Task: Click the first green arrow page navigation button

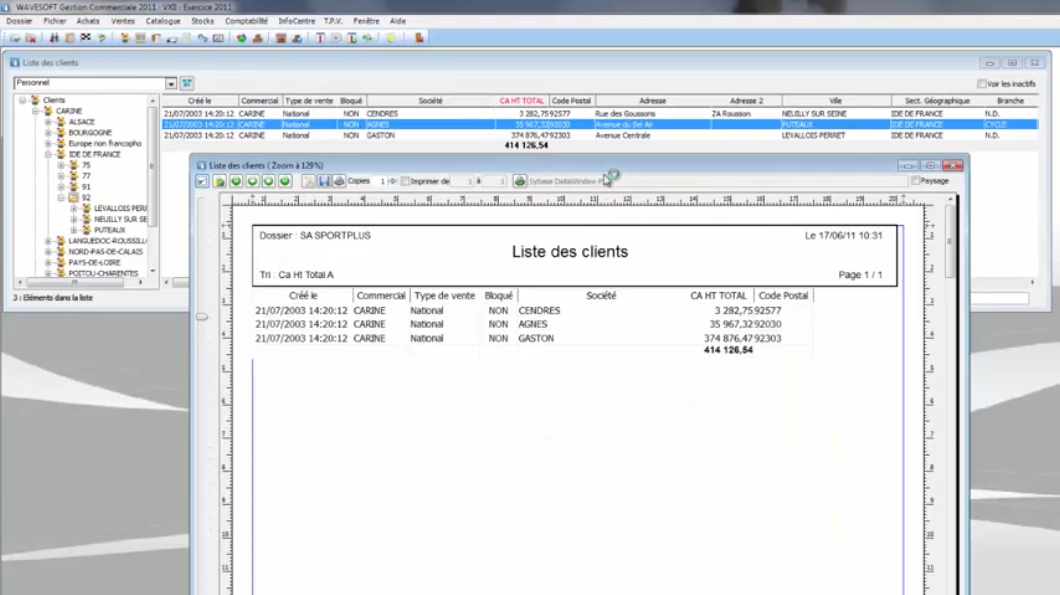Action: (x=236, y=181)
